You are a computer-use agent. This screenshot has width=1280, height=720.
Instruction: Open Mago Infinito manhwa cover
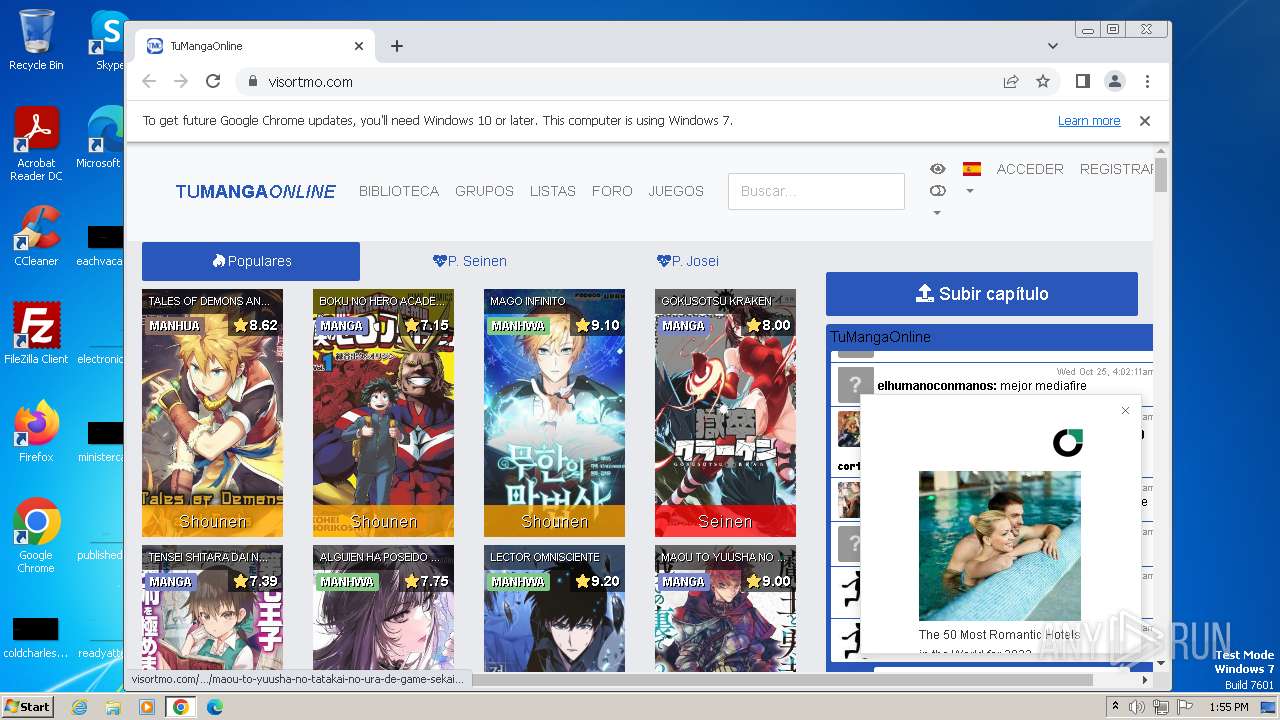click(554, 413)
